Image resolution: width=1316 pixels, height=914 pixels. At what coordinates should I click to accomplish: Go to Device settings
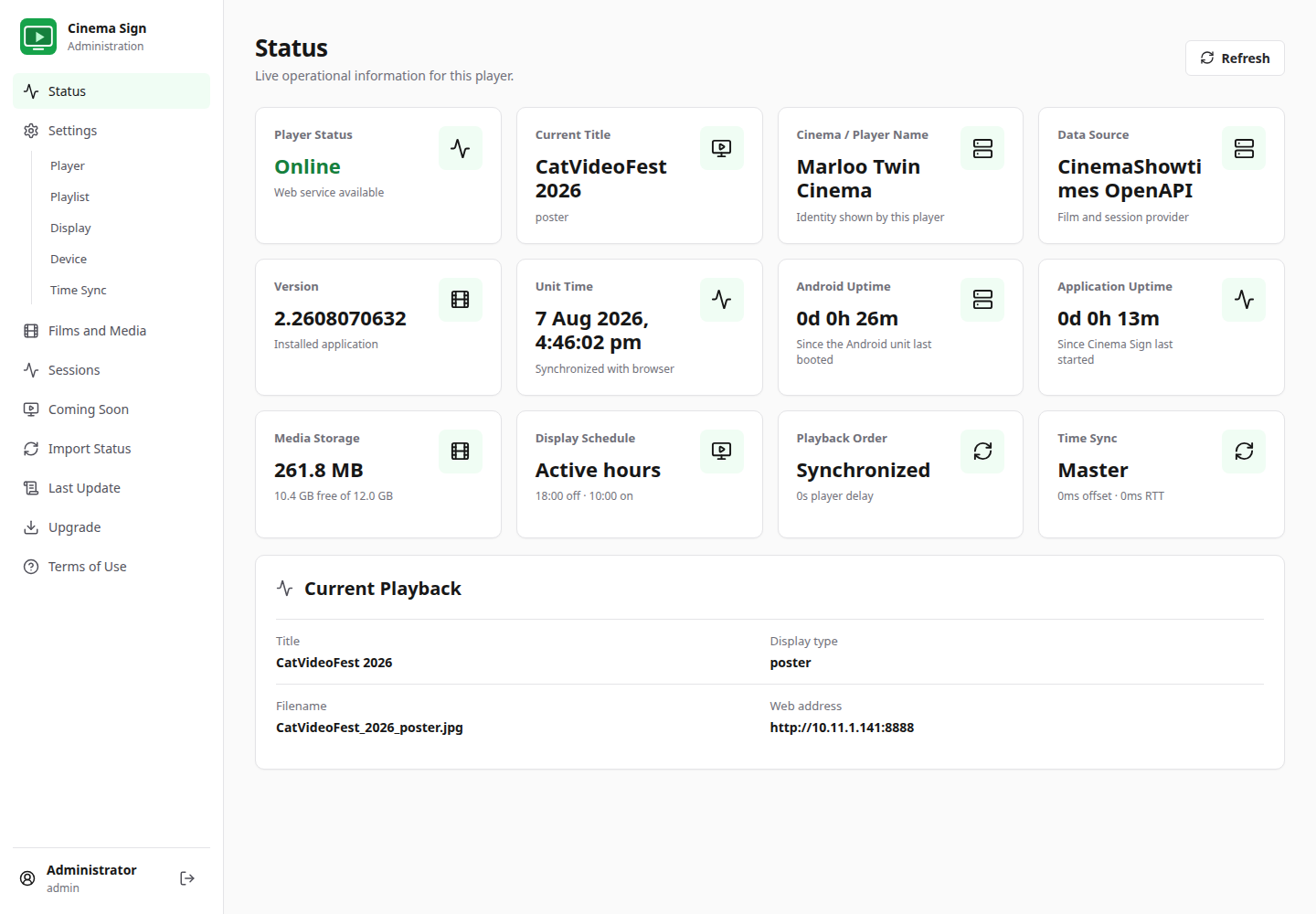point(126,259)
